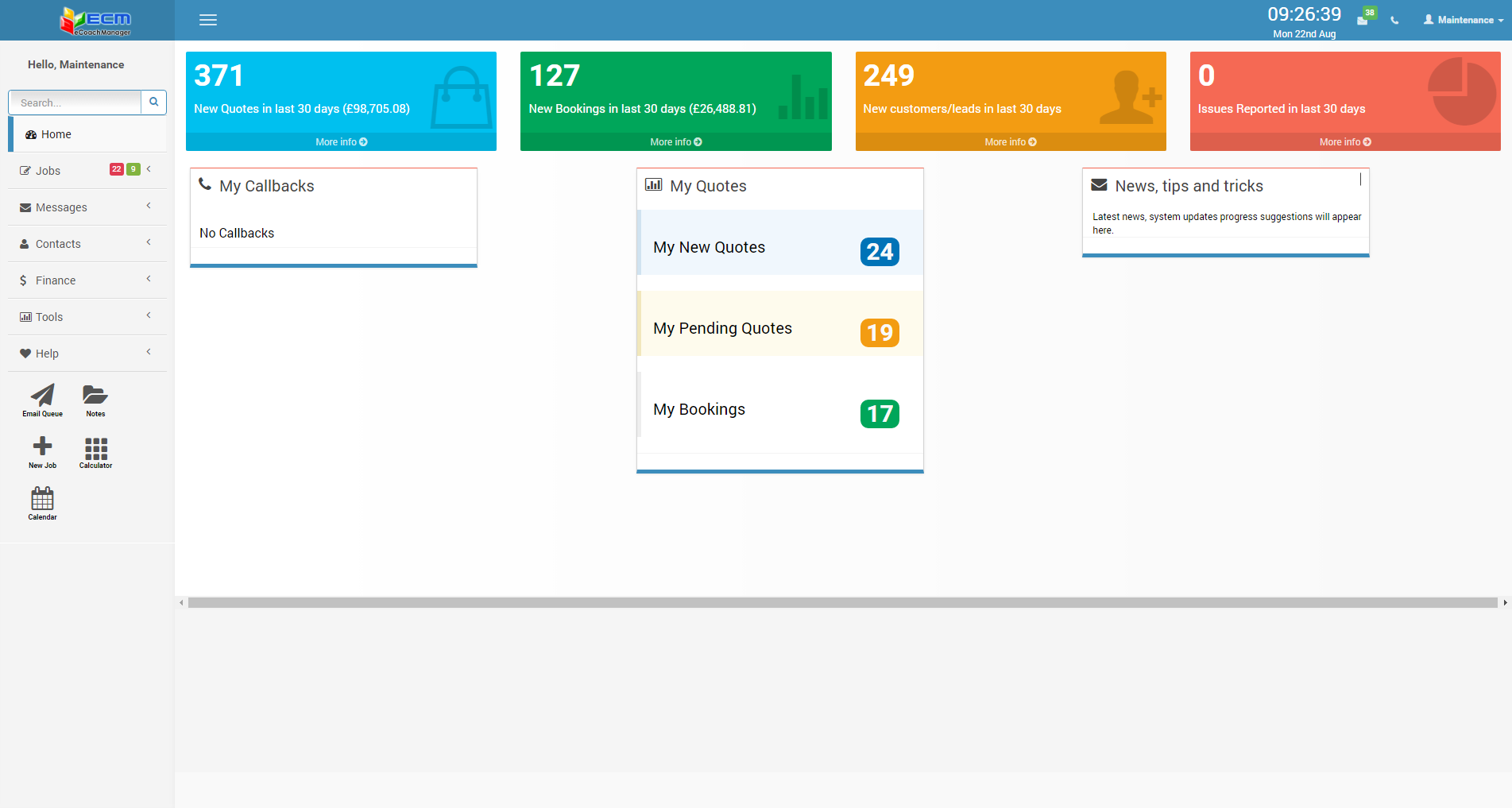Image resolution: width=1512 pixels, height=808 pixels.
Task: Expand the Messages sidebar menu
Action: point(61,207)
